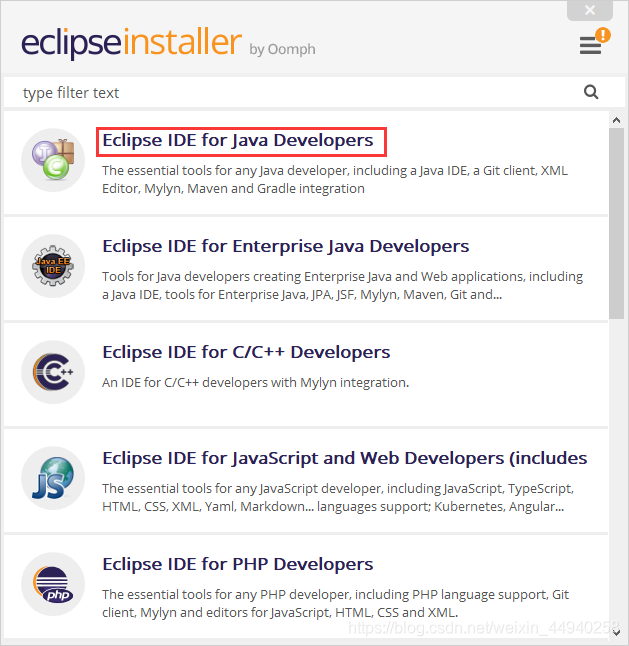Click the JavaScript package description text
This screenshot has width=629, height=646.
point(338,497)
